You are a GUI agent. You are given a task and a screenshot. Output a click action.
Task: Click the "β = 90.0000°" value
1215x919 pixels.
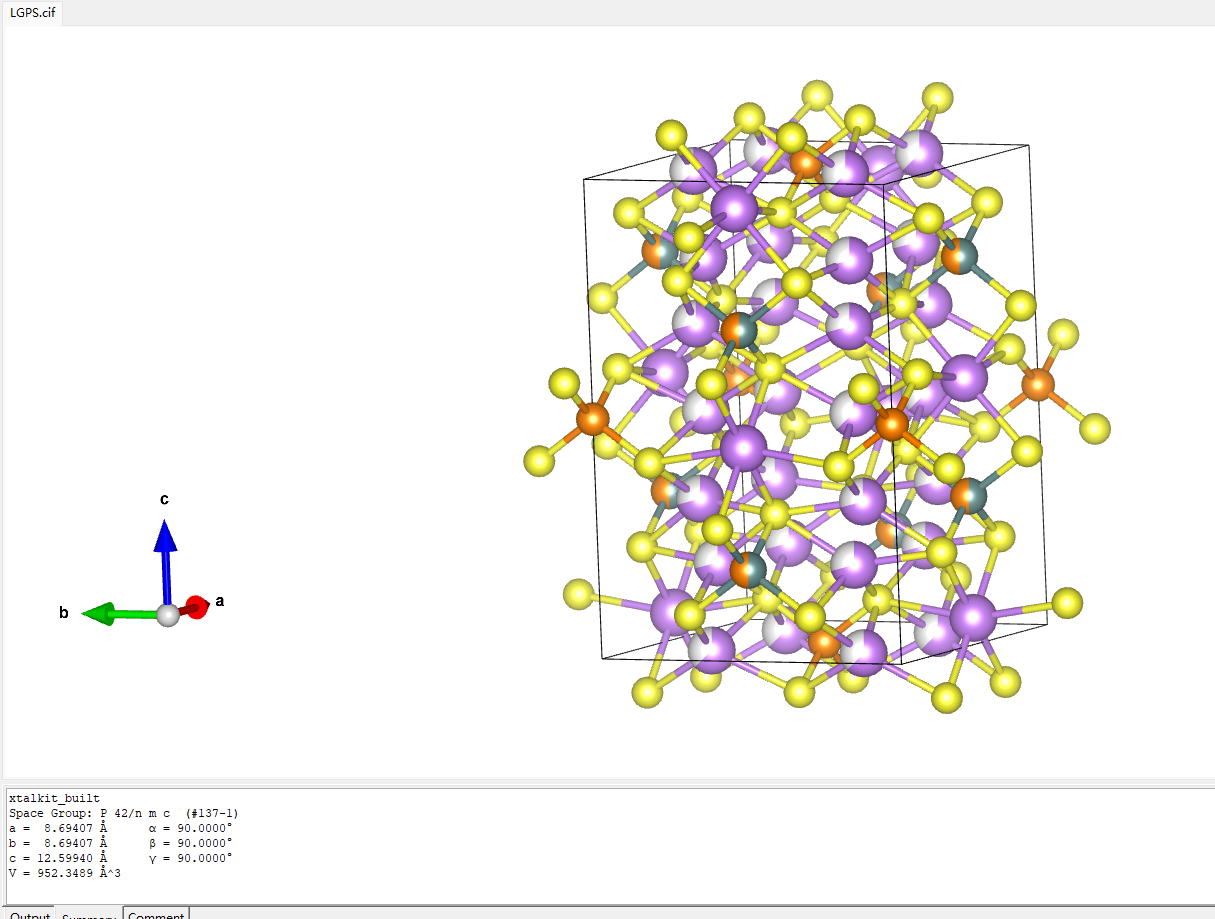pos(190,843)
